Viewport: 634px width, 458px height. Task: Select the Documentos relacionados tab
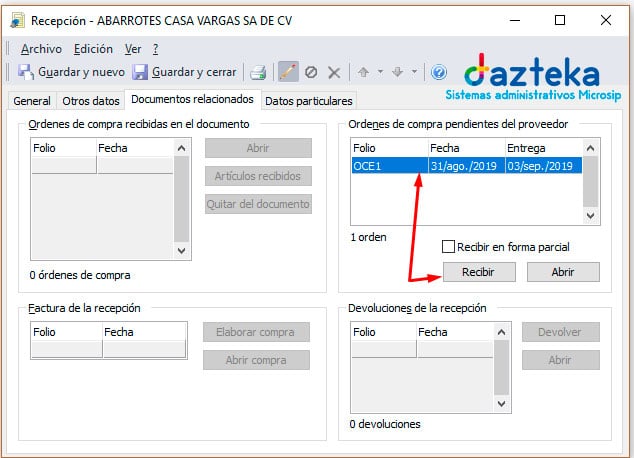pyautogui.click(x=192, y=99)
